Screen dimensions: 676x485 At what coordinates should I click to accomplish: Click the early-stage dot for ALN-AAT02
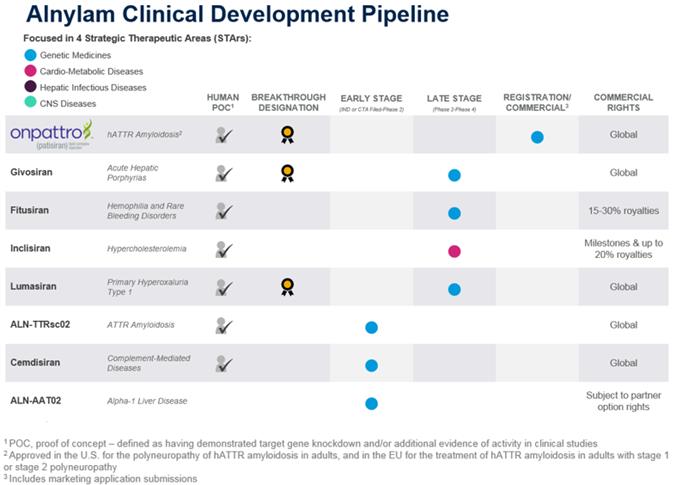tap(371, 404)
